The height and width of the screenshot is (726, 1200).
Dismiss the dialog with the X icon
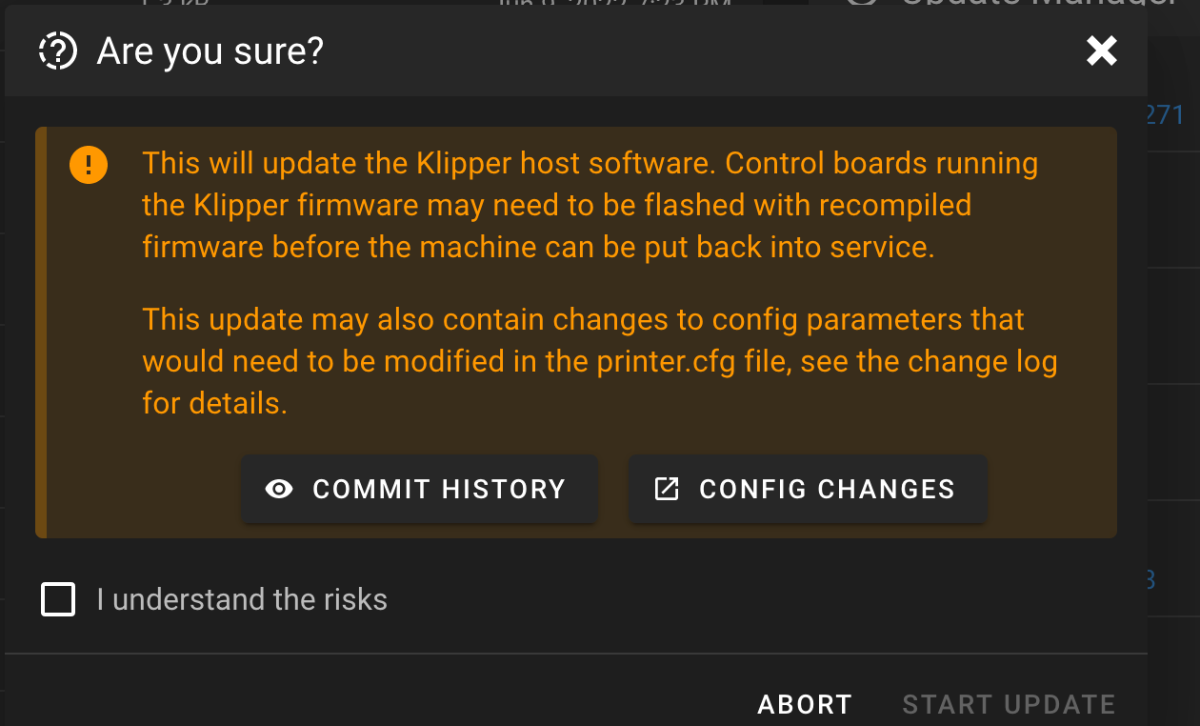pos(1101,51)
